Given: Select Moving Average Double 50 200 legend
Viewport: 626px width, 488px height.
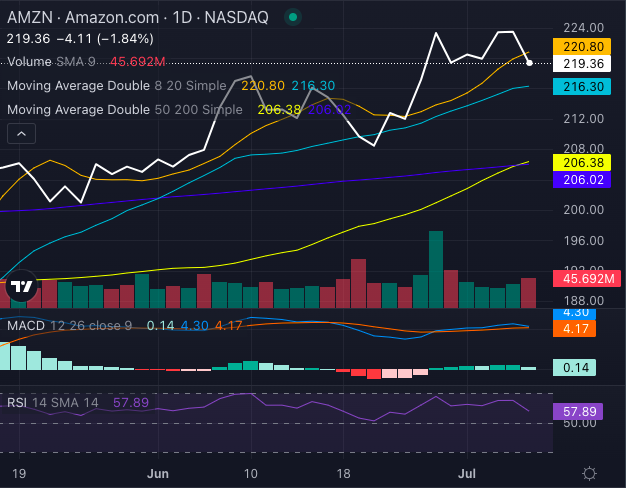Looking at the screenshot, I should pyautogui.click(x=125, y=109).
